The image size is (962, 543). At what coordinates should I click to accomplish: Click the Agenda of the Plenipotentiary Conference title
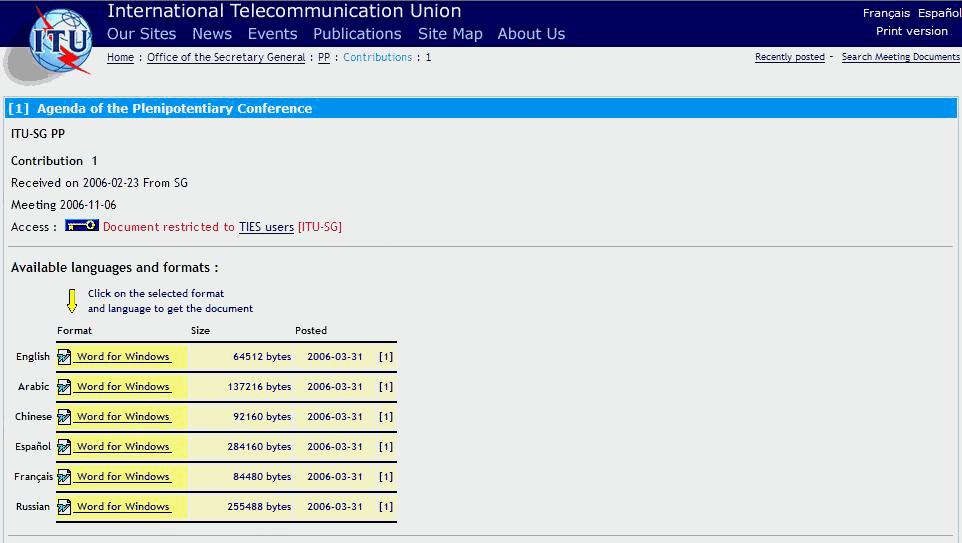[174, 109]
